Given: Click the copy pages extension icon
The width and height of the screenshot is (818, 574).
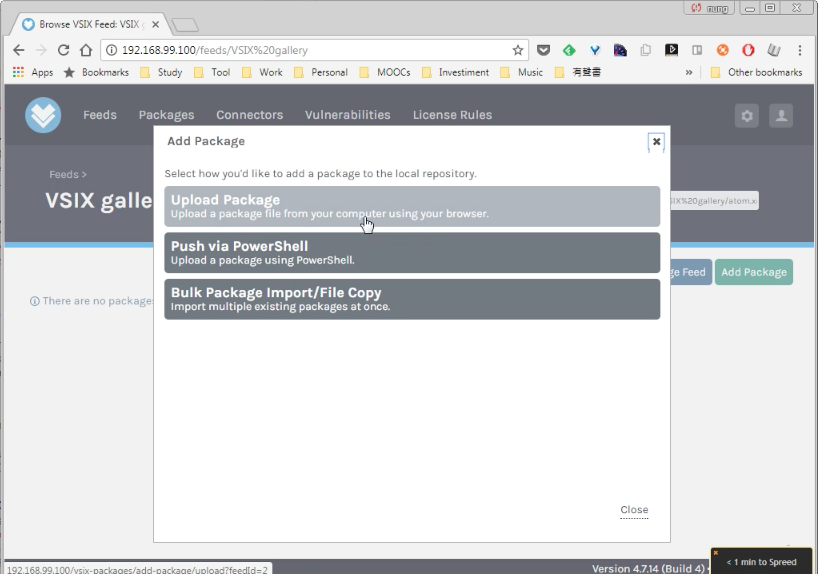Looking at the screenshot, I should point(645,50).
